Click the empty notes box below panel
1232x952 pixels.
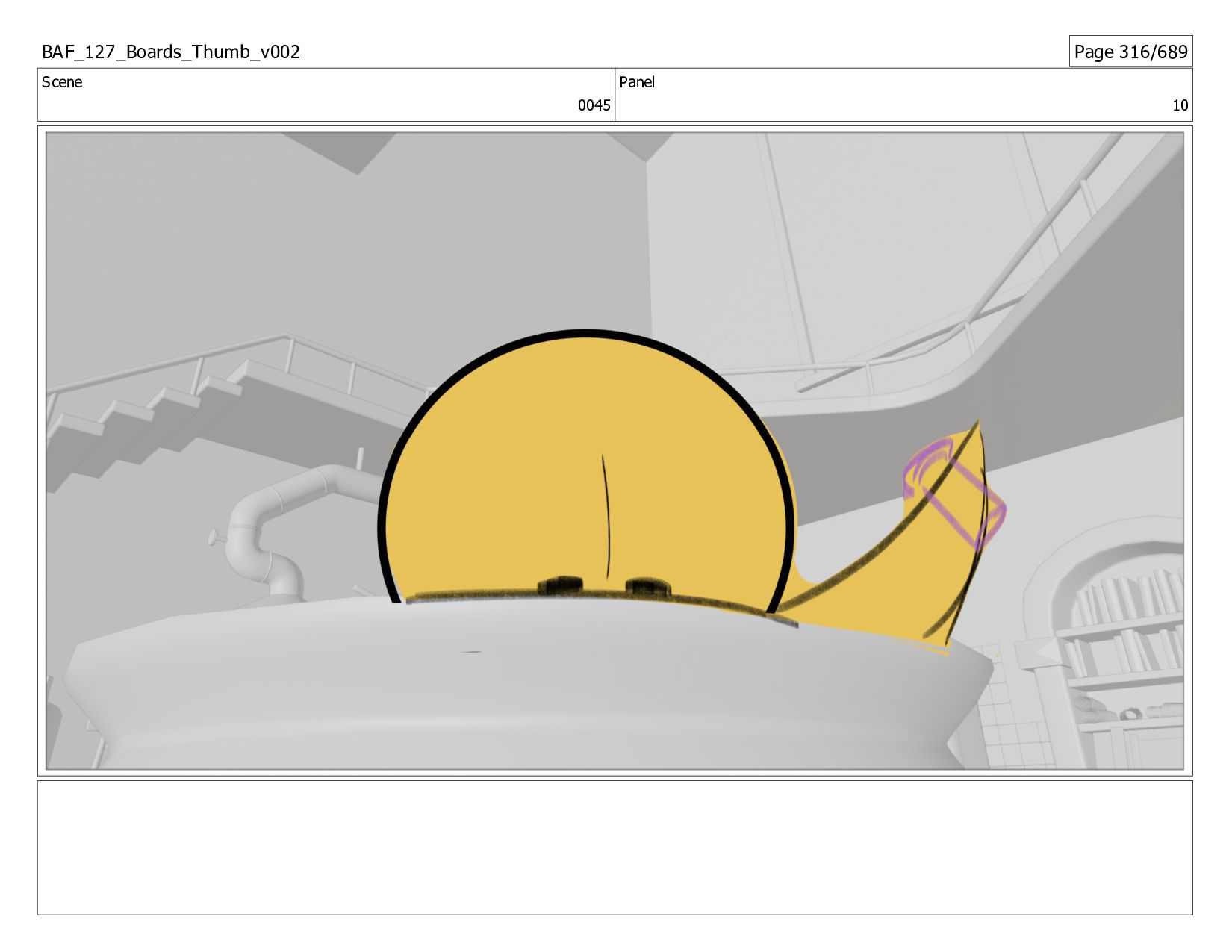[615, 847]
